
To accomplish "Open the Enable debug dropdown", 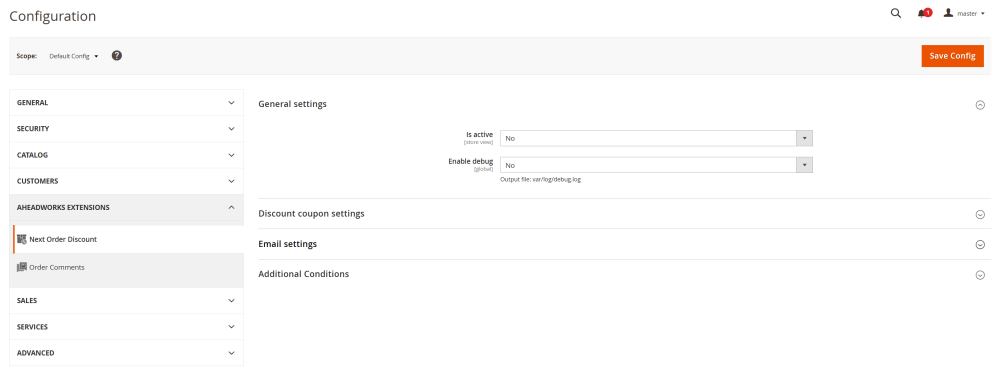I will tap(656, 165).
